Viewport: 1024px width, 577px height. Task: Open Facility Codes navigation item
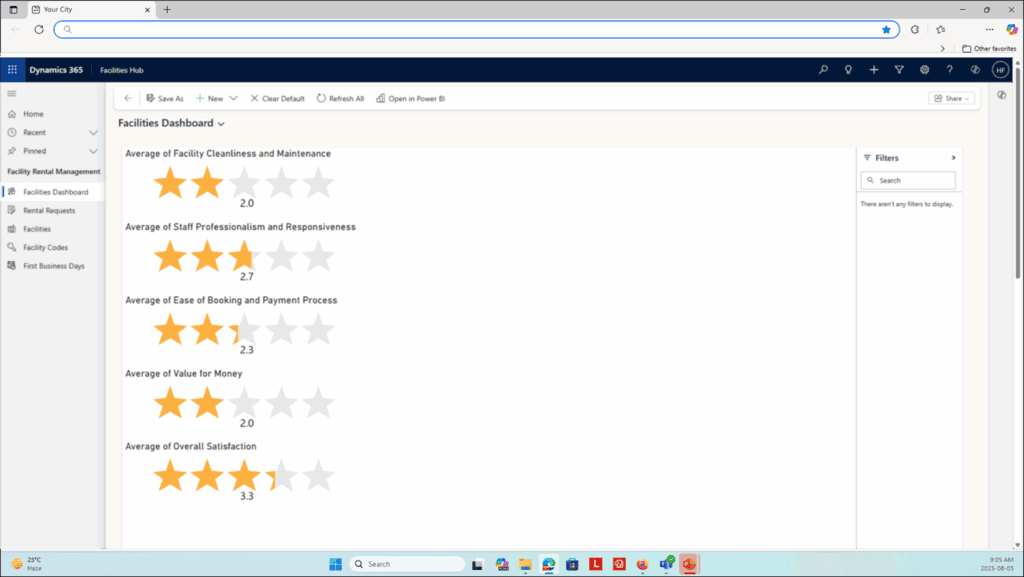pyautogui.click(x=45, y=247)
